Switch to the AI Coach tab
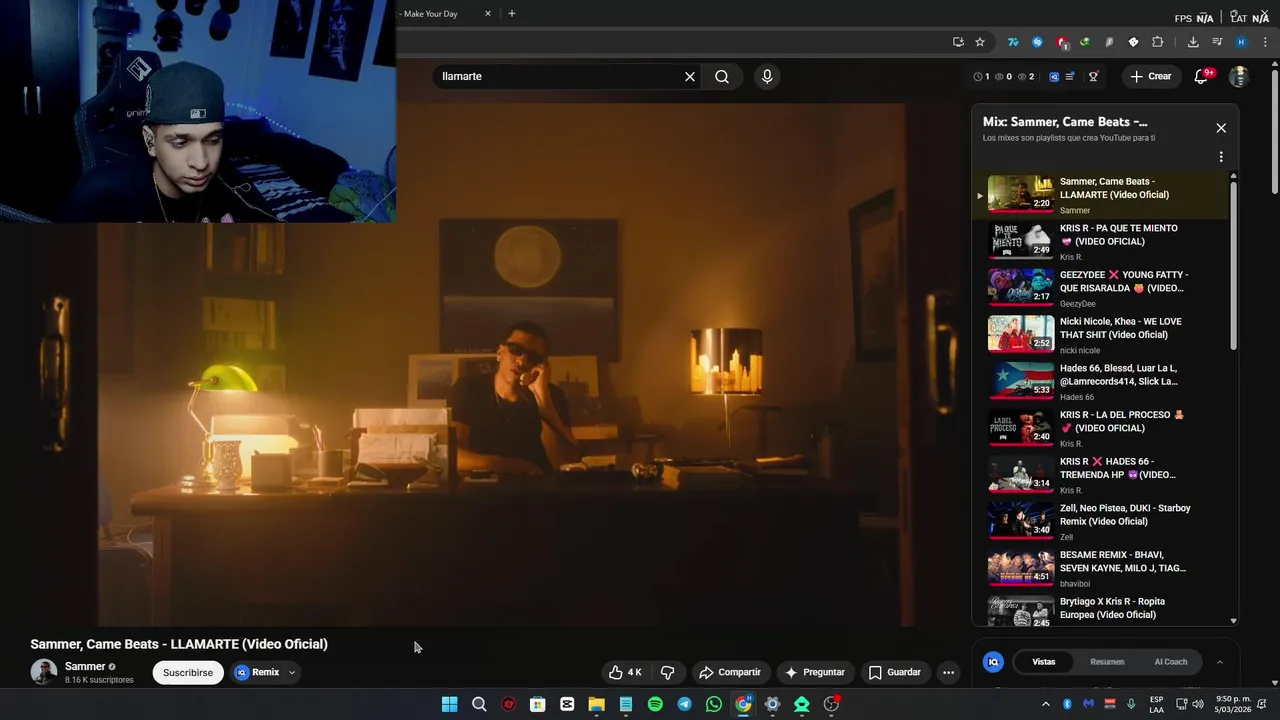The height and width of the screenshot is (720, 1280). click(1171, 662)
